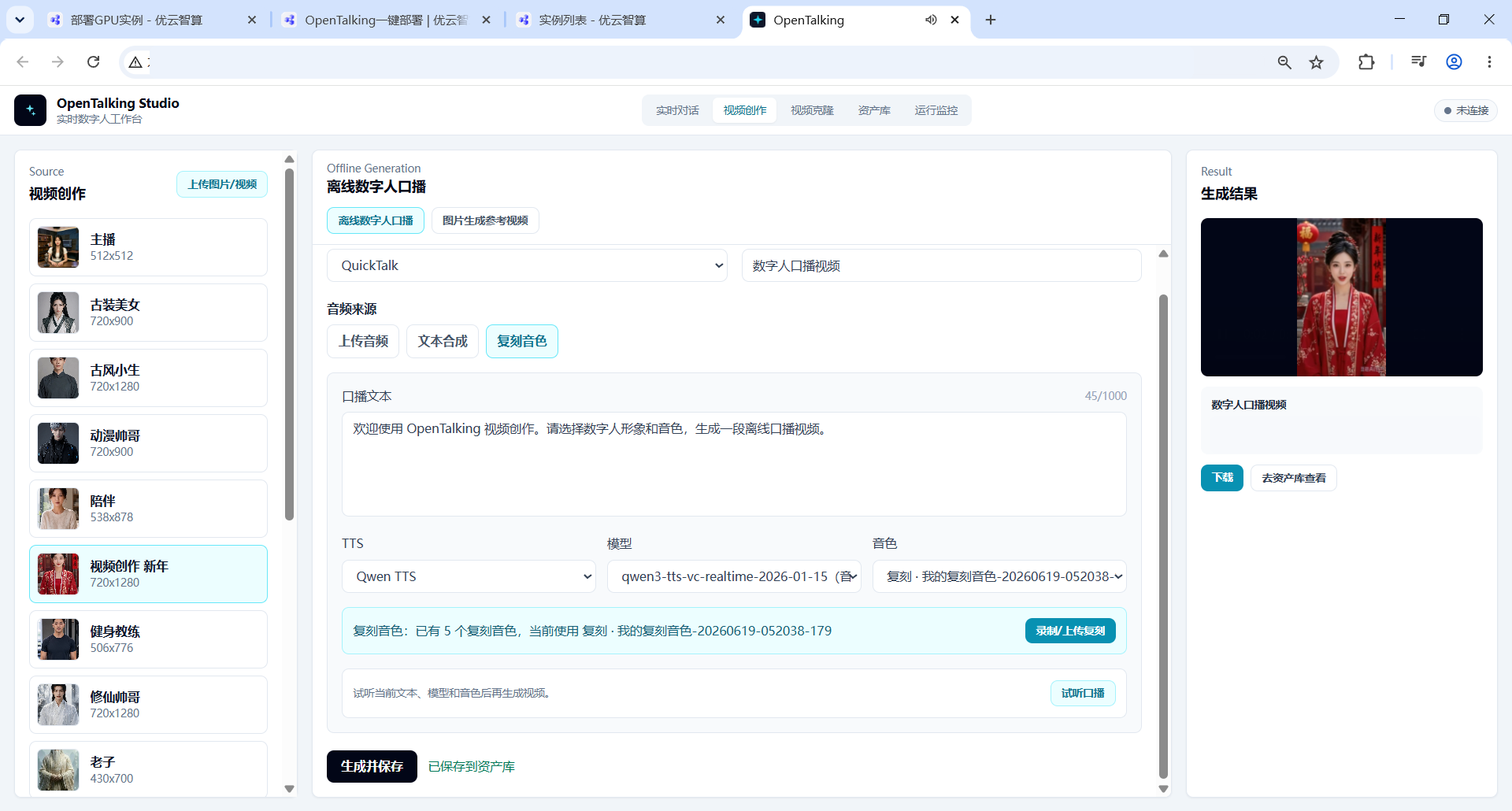Click the 去资产库查看 button
This screenshot has width=1512, height=811.
pyautogui.click(x=1294, y=478)
